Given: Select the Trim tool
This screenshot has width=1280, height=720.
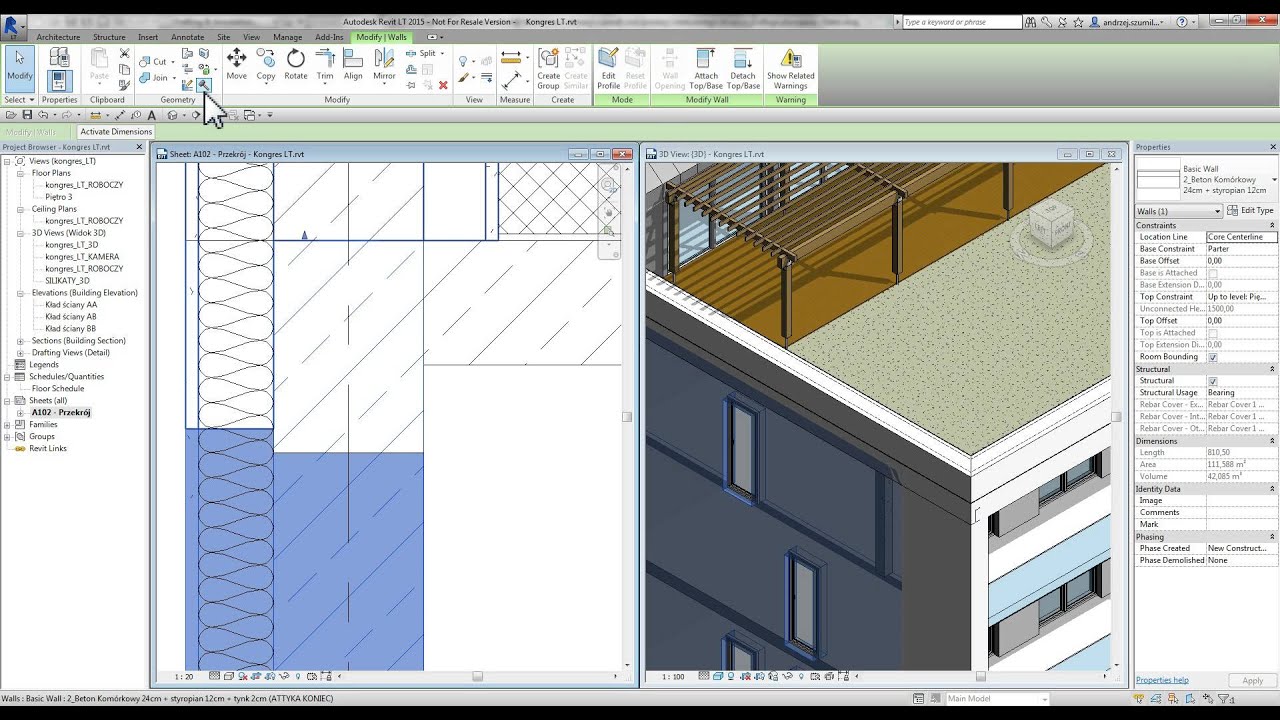Looking at the screenshot, I should [325, 64].
